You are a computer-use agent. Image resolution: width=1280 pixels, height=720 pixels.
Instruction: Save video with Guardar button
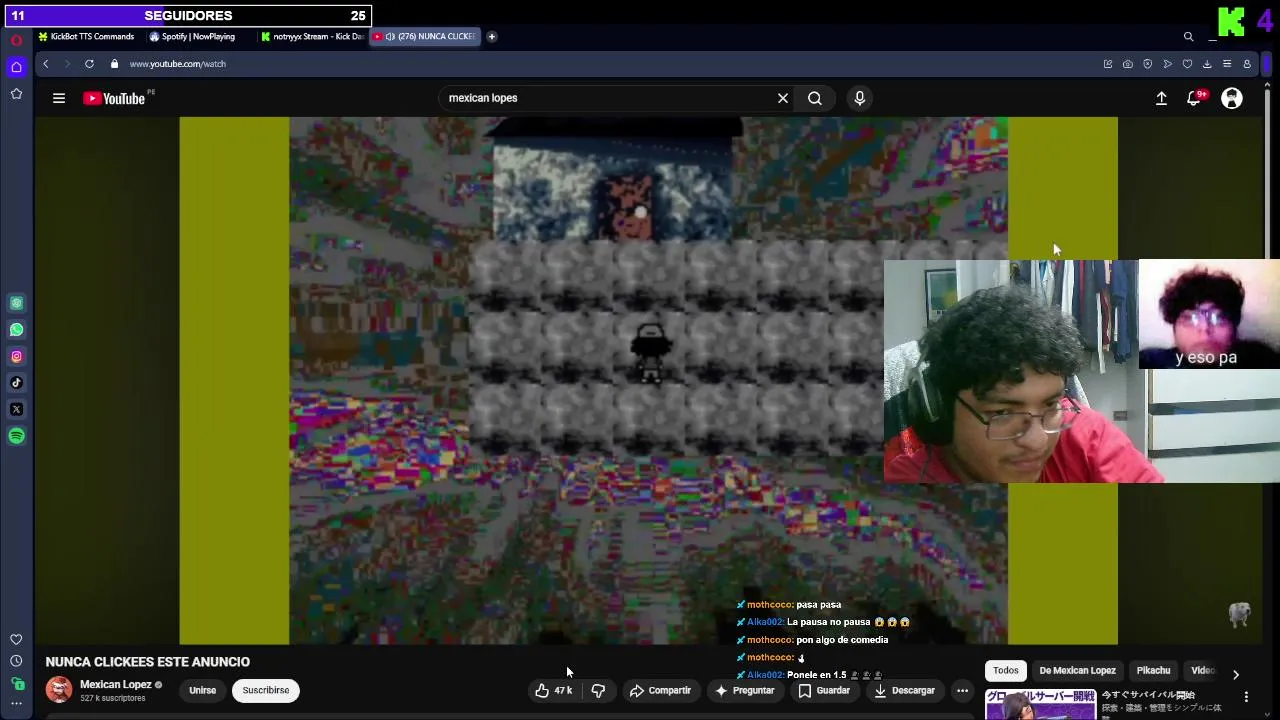pos(824,691)
